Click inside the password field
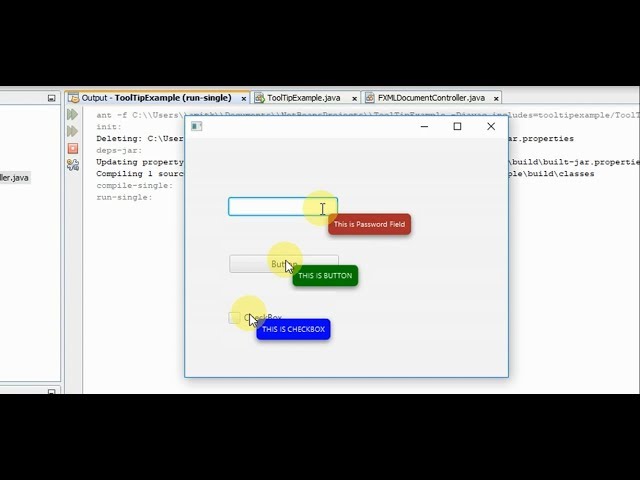The image size is (640, 480). tap(283, 207)
